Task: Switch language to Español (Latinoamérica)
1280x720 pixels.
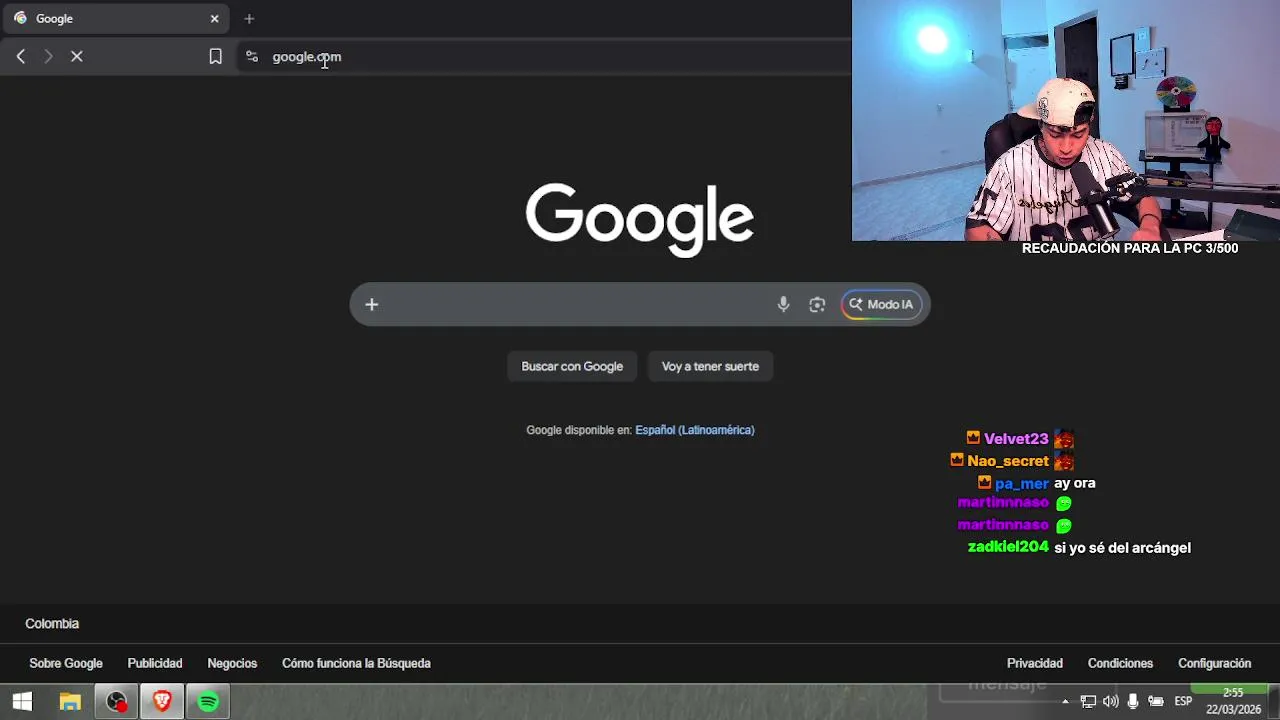Action: pos(695,430)
